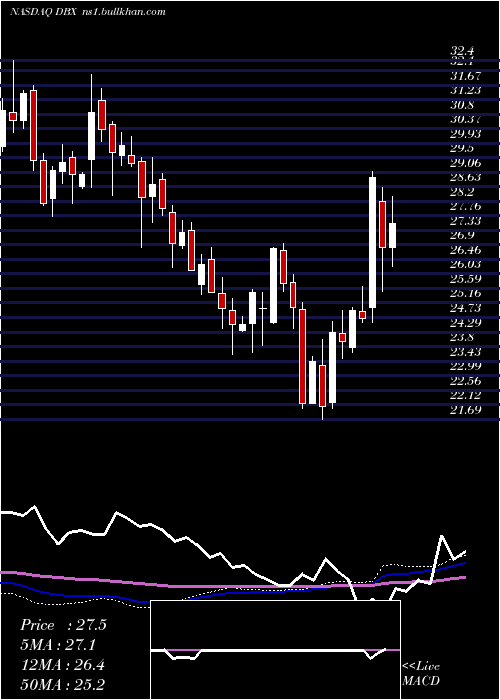Click the 23.43 price axis label
This screenshot has height=700, width=500.
[466, 352]
